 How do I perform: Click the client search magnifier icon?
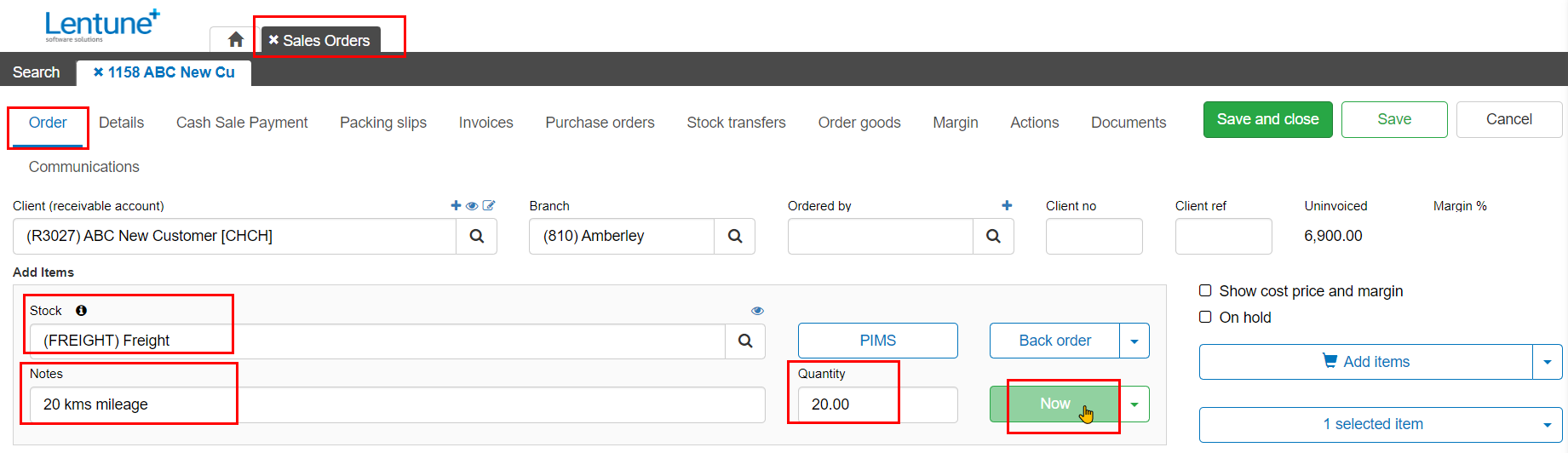(477, 236)
